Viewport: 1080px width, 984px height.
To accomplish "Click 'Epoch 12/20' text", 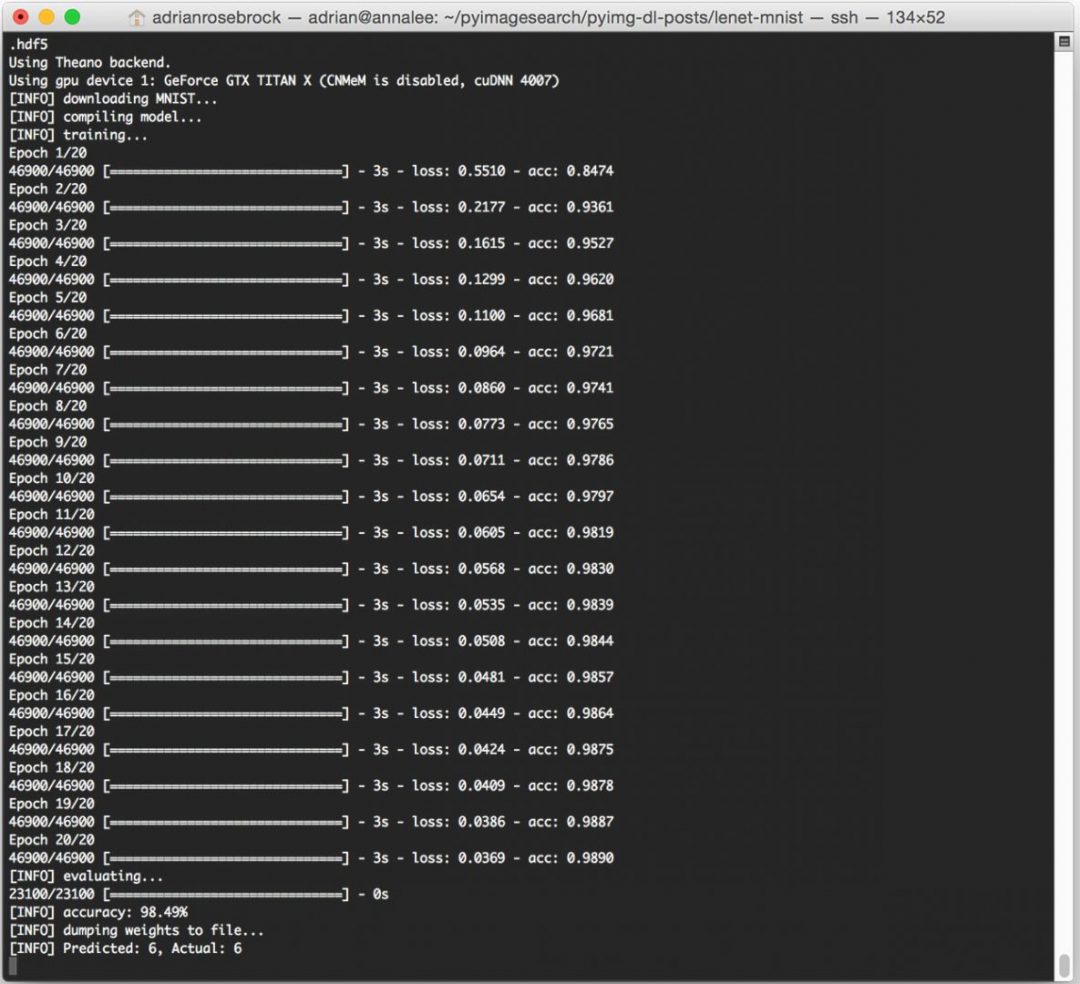I will tap(52, 550).
